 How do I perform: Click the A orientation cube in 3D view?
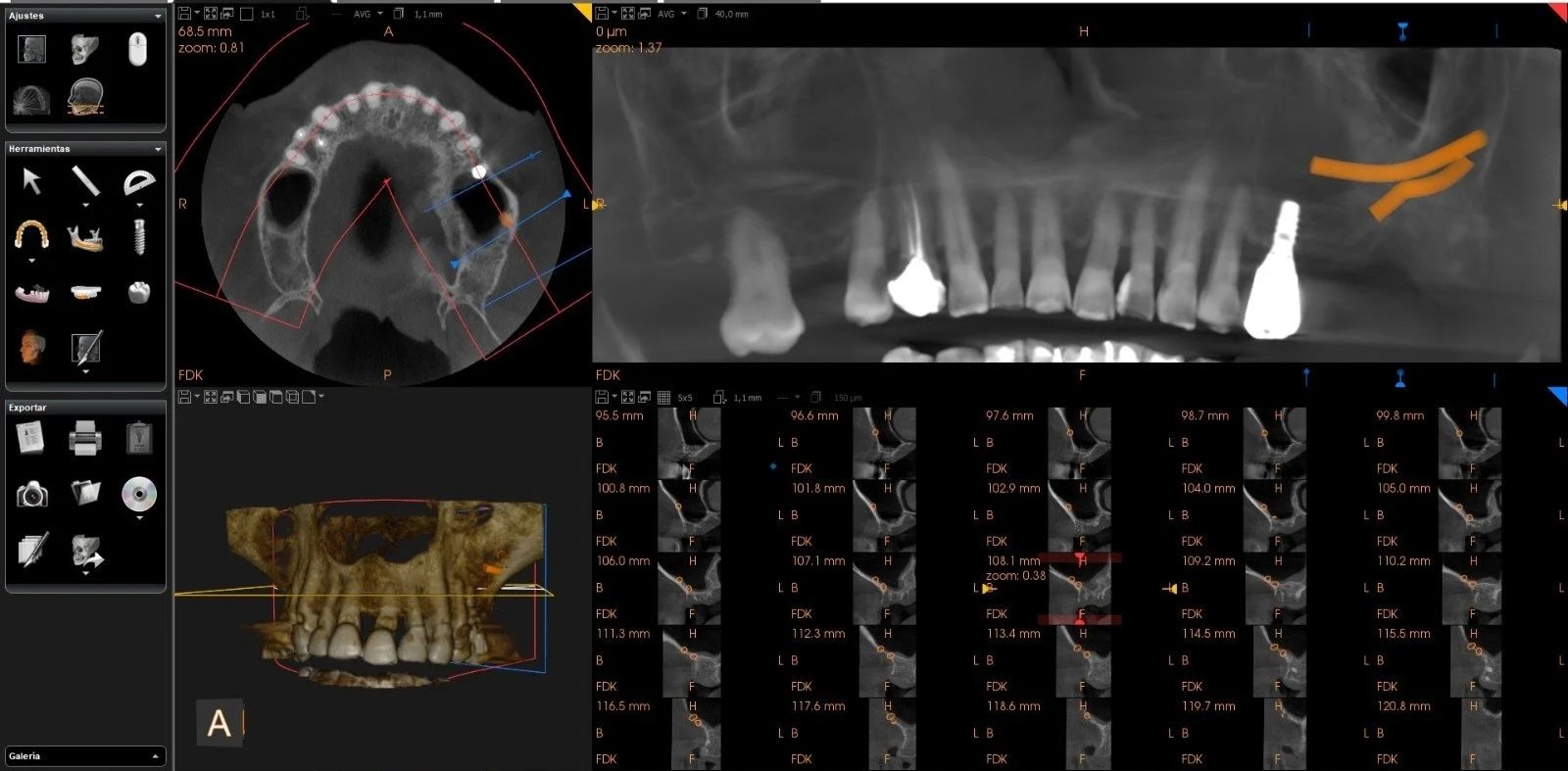pyautogui.click(x=220, y=723)
